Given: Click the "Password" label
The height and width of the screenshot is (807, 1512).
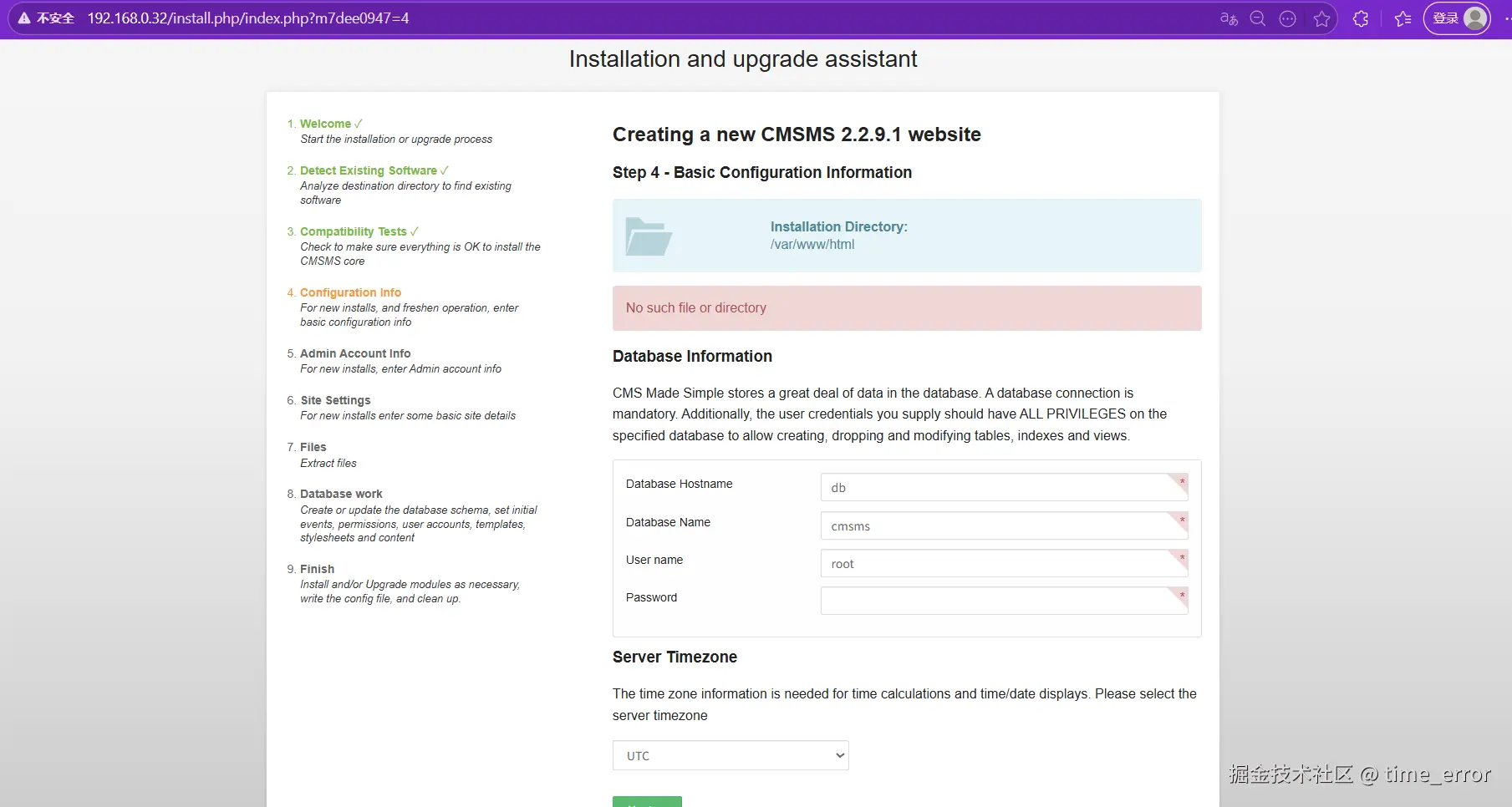Looking at the screenshot, I should (x=651, y=597).
